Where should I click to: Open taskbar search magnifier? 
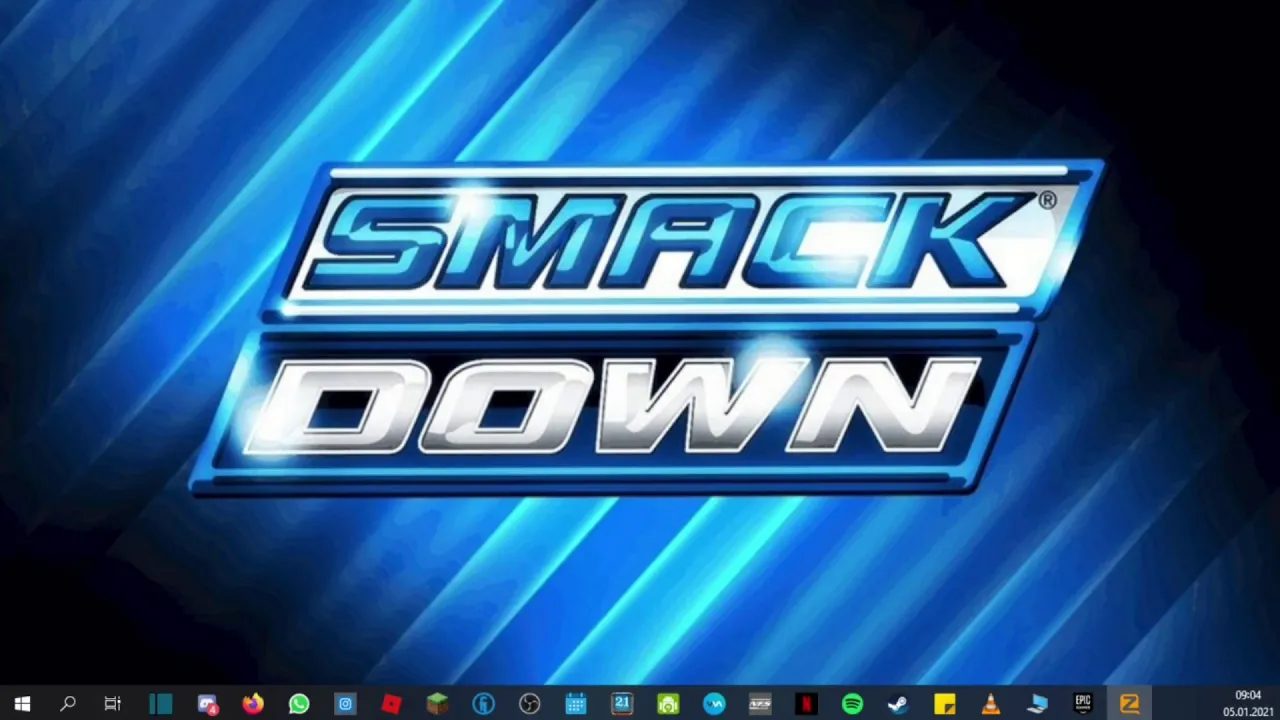[68, 704]
